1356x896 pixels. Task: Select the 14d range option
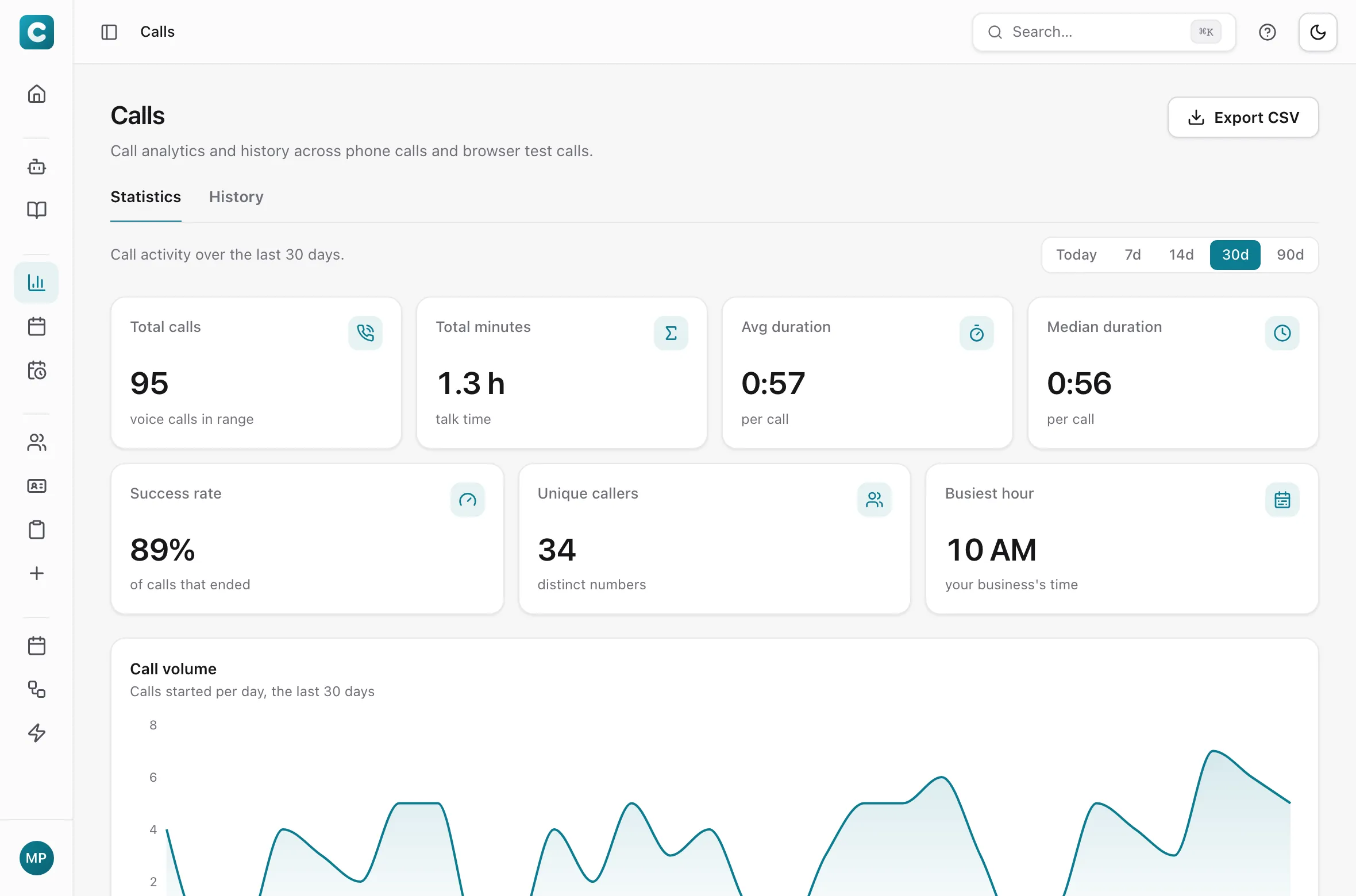(1181, 255)
